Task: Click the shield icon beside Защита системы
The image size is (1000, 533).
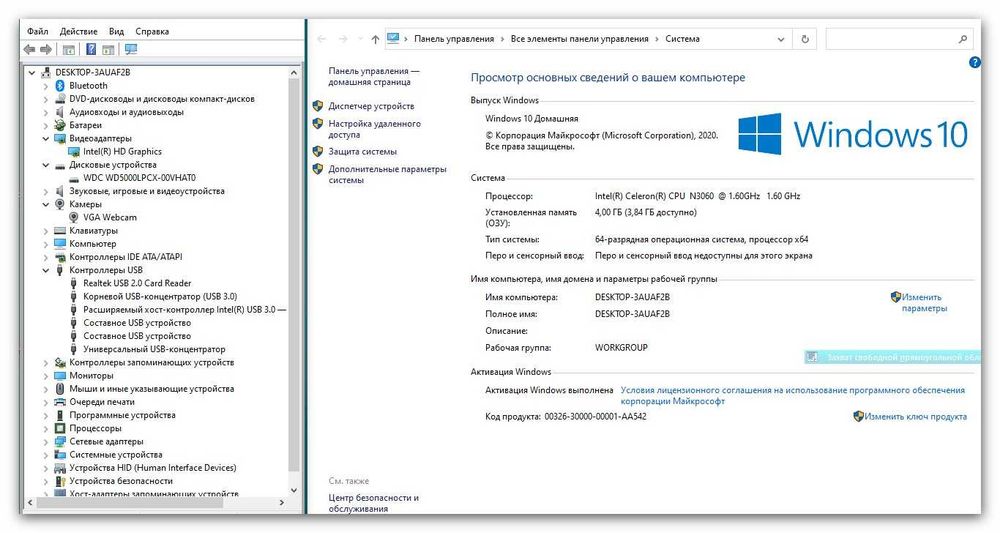Action: [318, 152]
